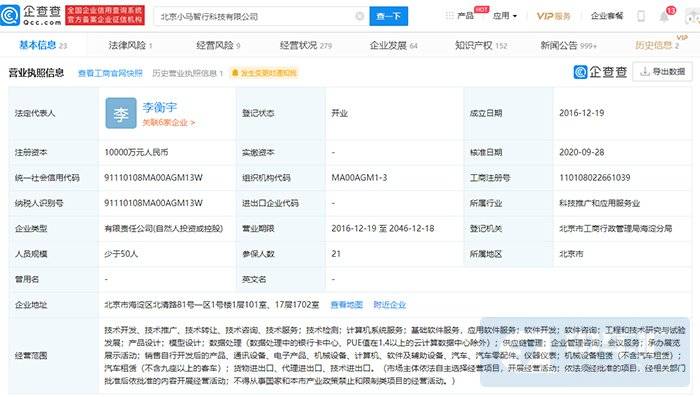Switch to the 经营风险 tab
The width and height of the screenshot is (700, 397).
218,45
